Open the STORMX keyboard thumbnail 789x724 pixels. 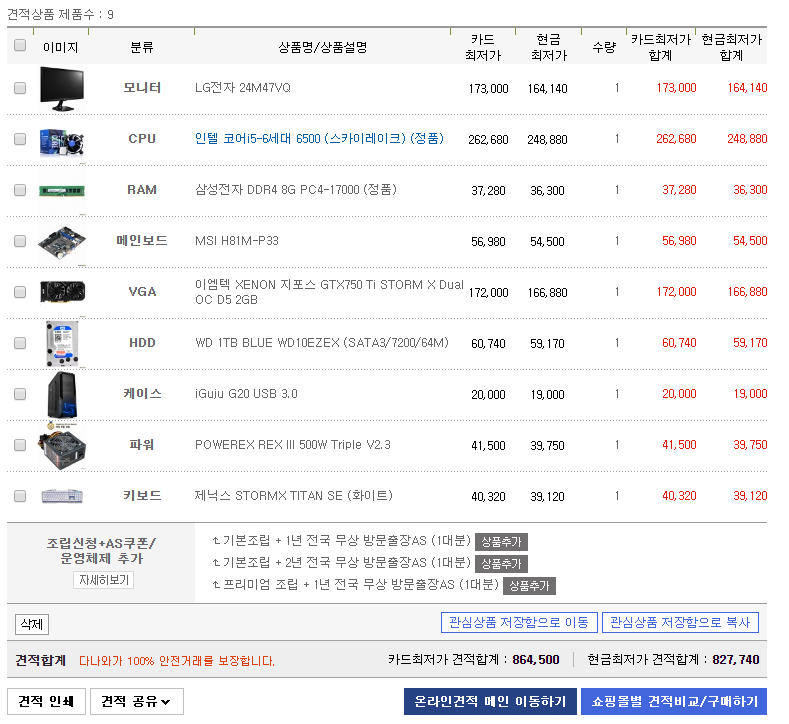coord(62,497)
